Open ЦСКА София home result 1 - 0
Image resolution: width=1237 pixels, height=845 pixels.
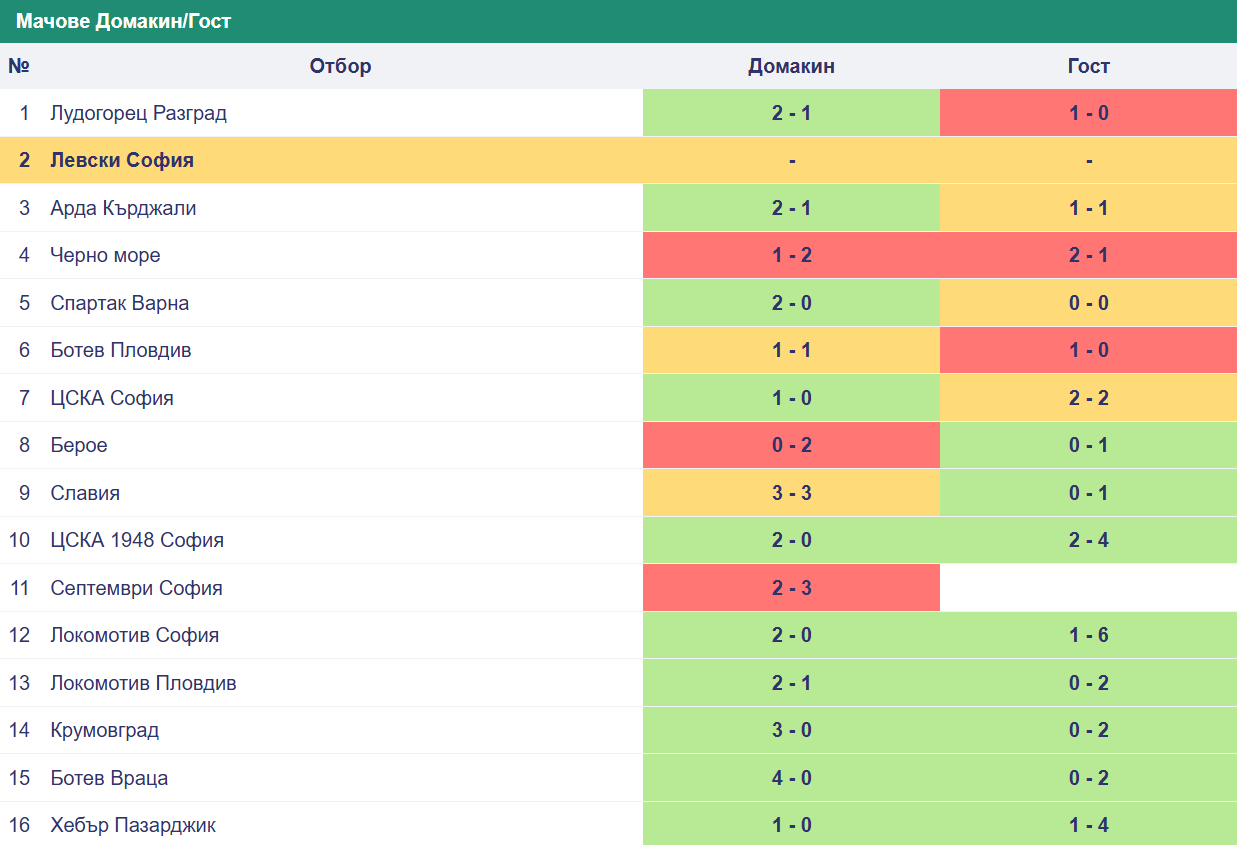click(x=791, y=398)
